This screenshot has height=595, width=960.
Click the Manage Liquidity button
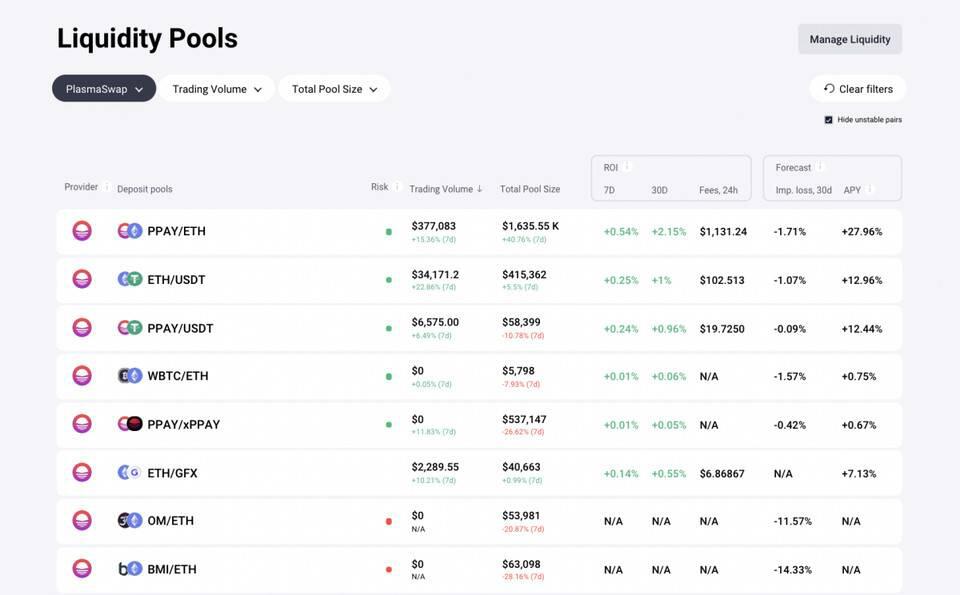(849, 39)
